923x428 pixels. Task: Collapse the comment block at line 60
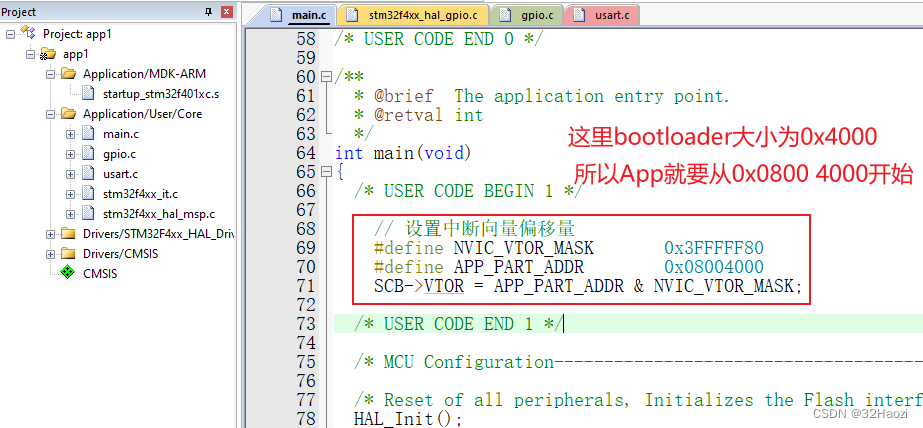point(326,77)
